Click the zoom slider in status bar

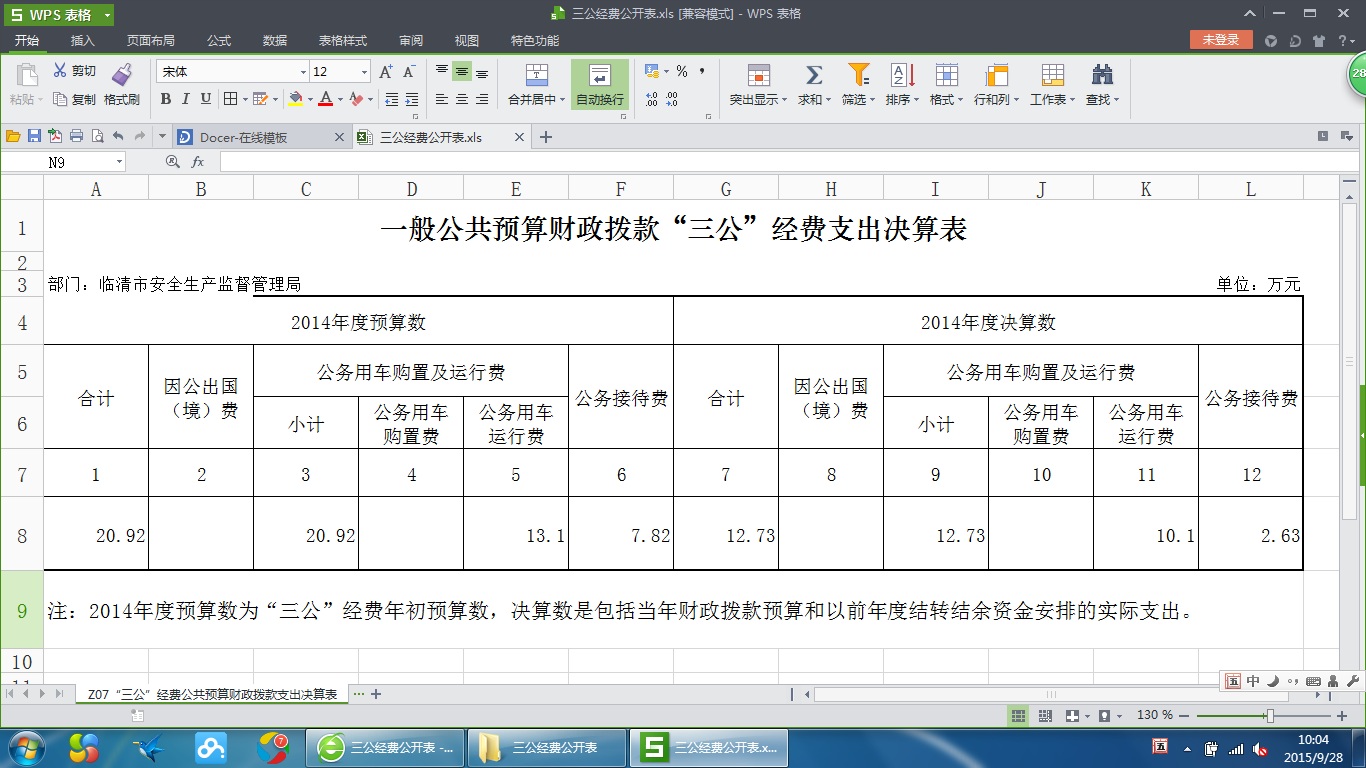tap(1269, 716)
